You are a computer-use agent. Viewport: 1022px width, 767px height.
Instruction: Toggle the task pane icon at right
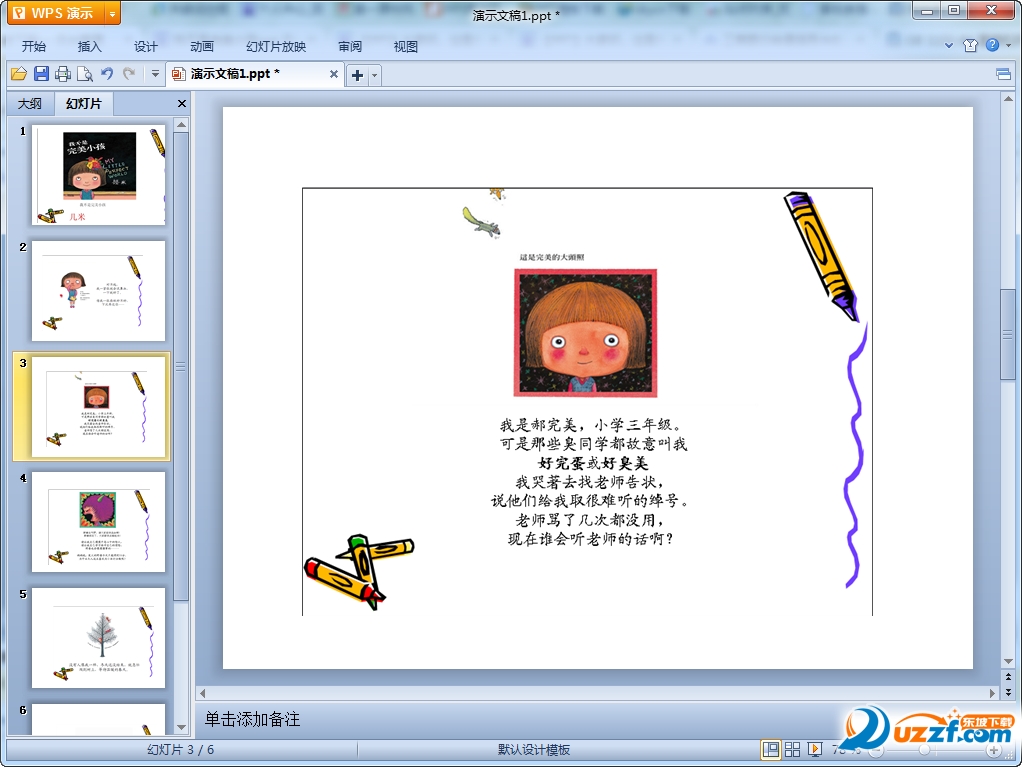pos(1004,74)
